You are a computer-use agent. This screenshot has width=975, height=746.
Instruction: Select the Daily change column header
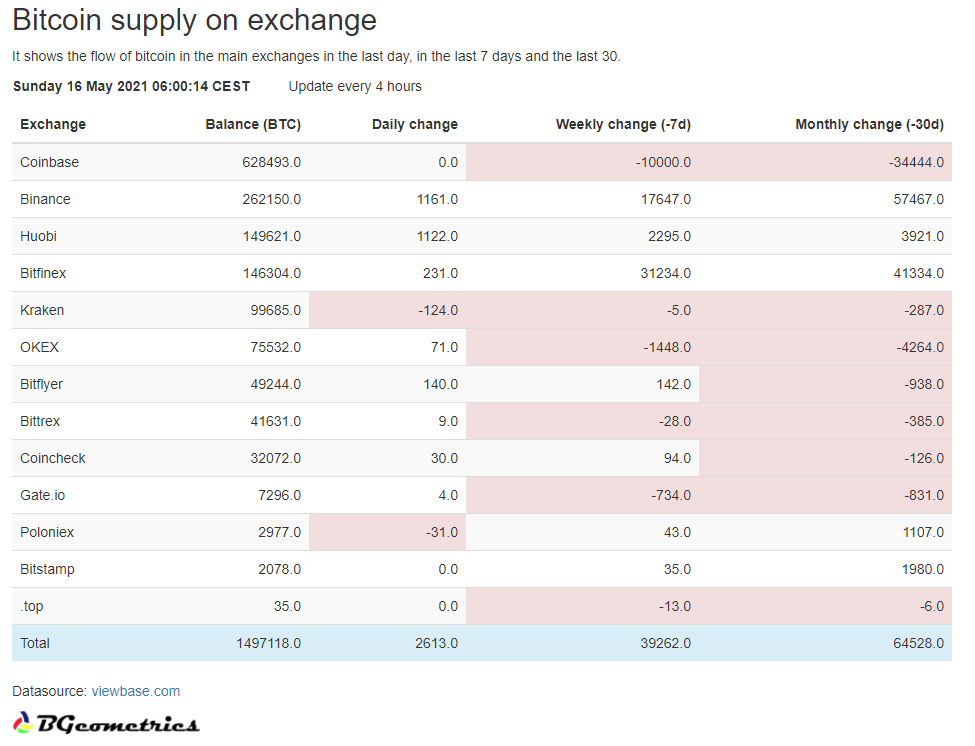414,125
